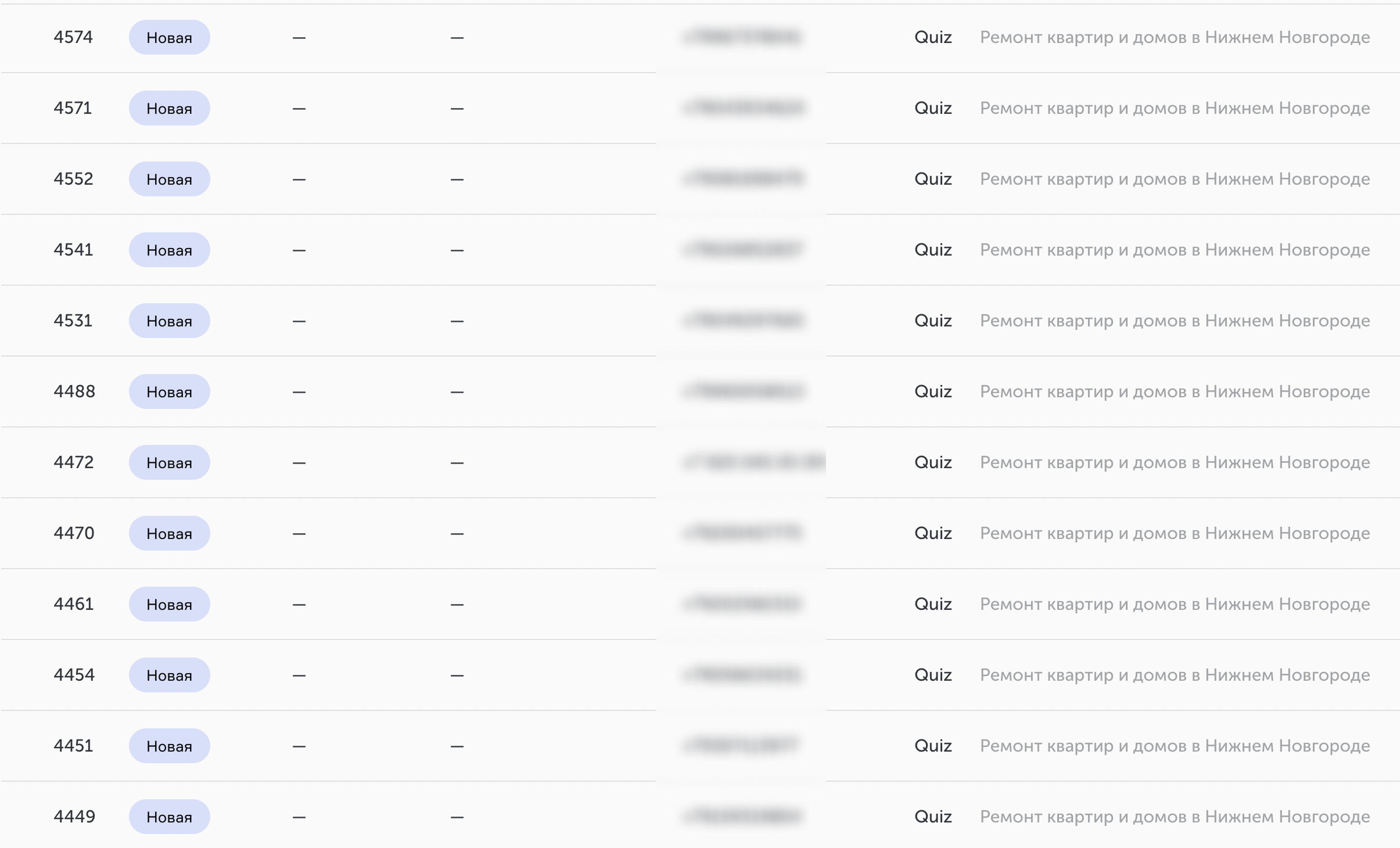Click Новая badge for order 4449
Image resolution: width=1400 pixels, height=848 pixels.
(x=169, y=817)
